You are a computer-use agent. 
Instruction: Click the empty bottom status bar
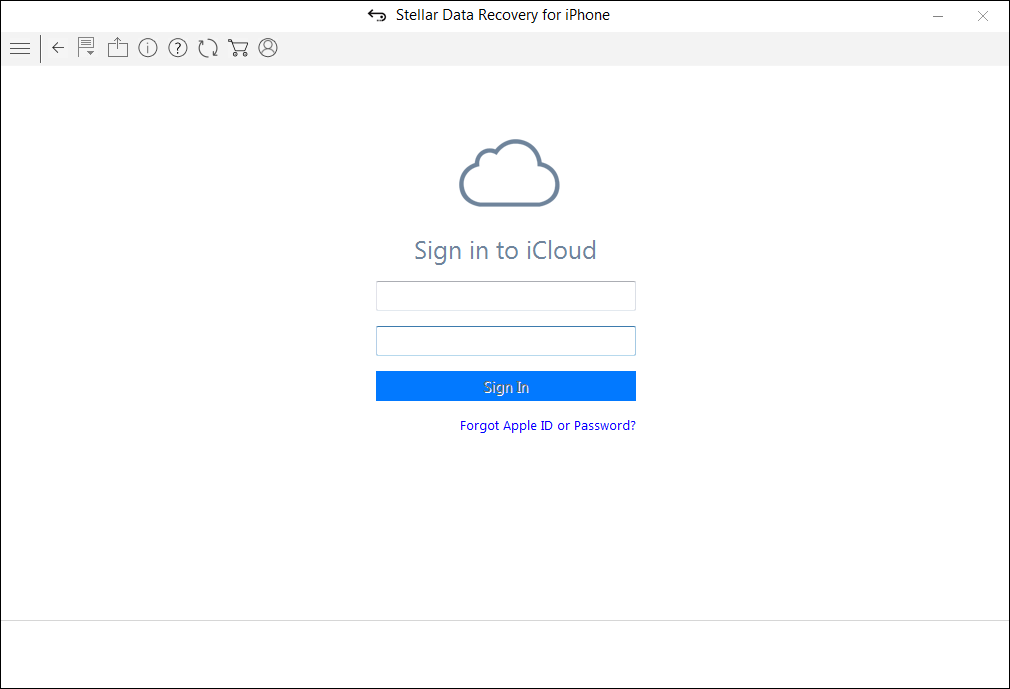click(505, 653)
